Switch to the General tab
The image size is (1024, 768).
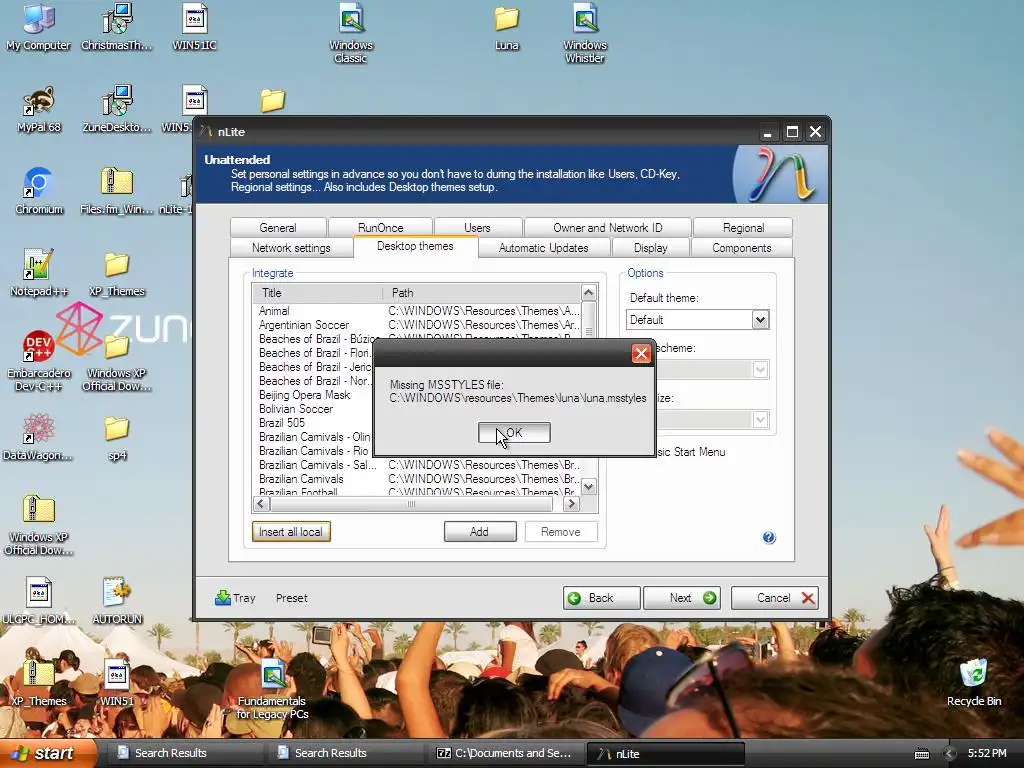click(278, 227)
